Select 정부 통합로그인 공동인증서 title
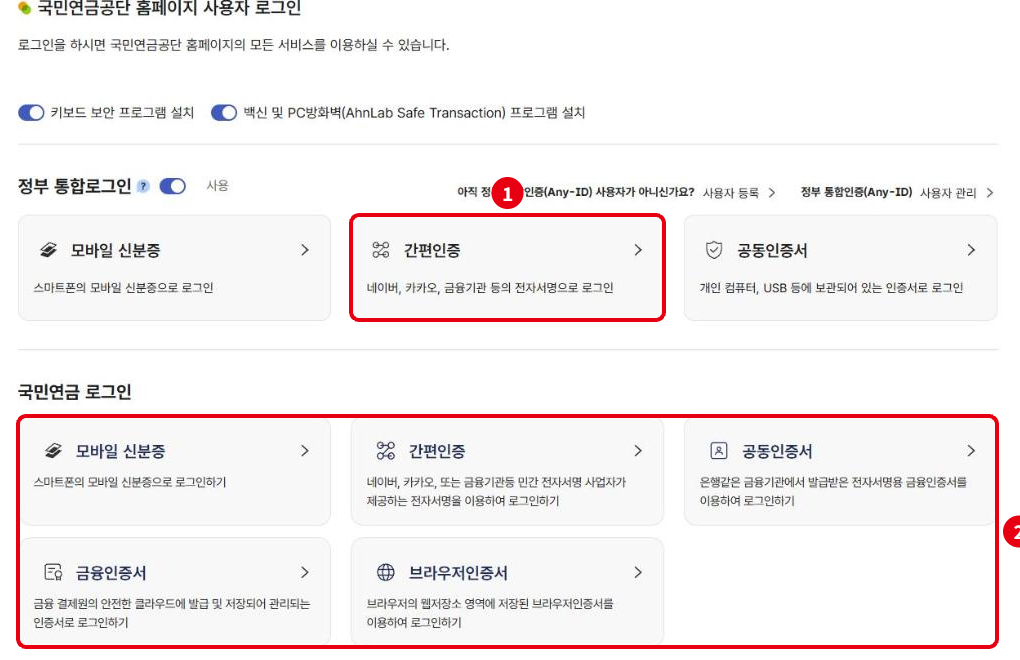This screenshot has height=660, width=1020. pos(772,250)
